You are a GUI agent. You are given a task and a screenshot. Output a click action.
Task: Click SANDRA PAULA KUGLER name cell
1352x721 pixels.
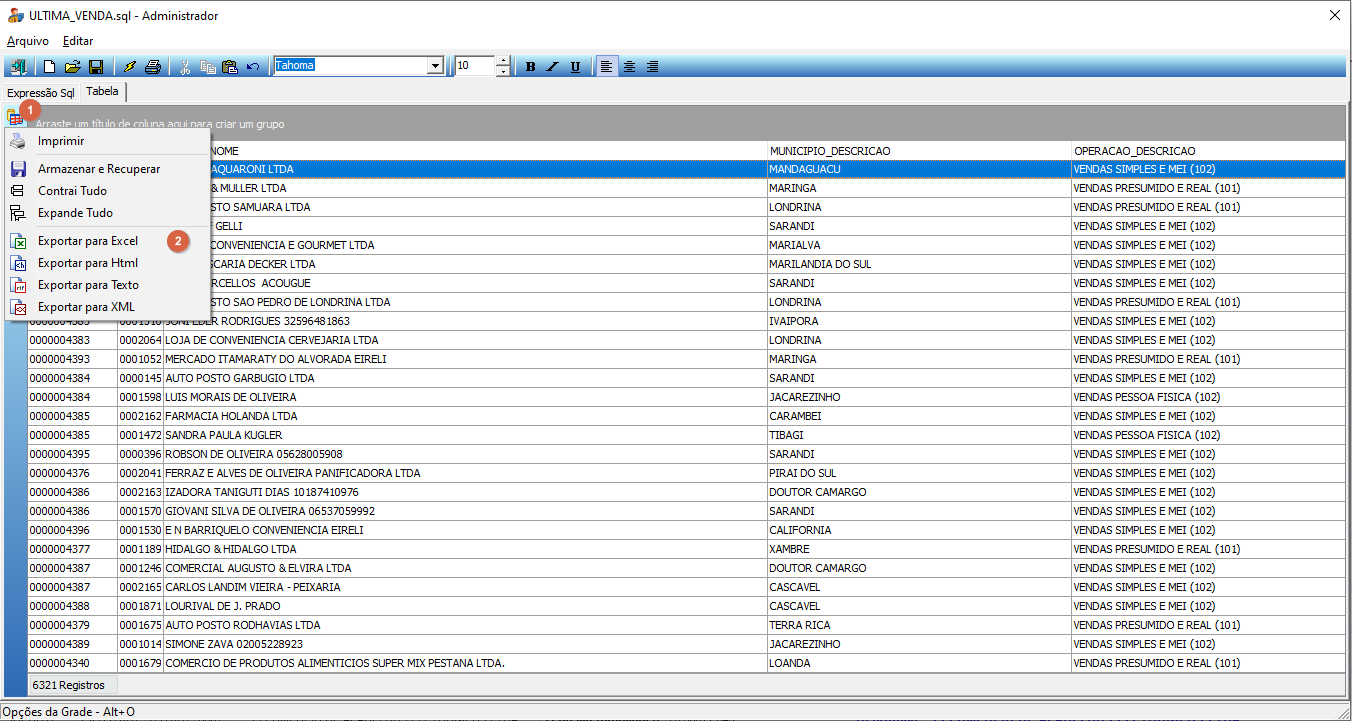point(465,436)
